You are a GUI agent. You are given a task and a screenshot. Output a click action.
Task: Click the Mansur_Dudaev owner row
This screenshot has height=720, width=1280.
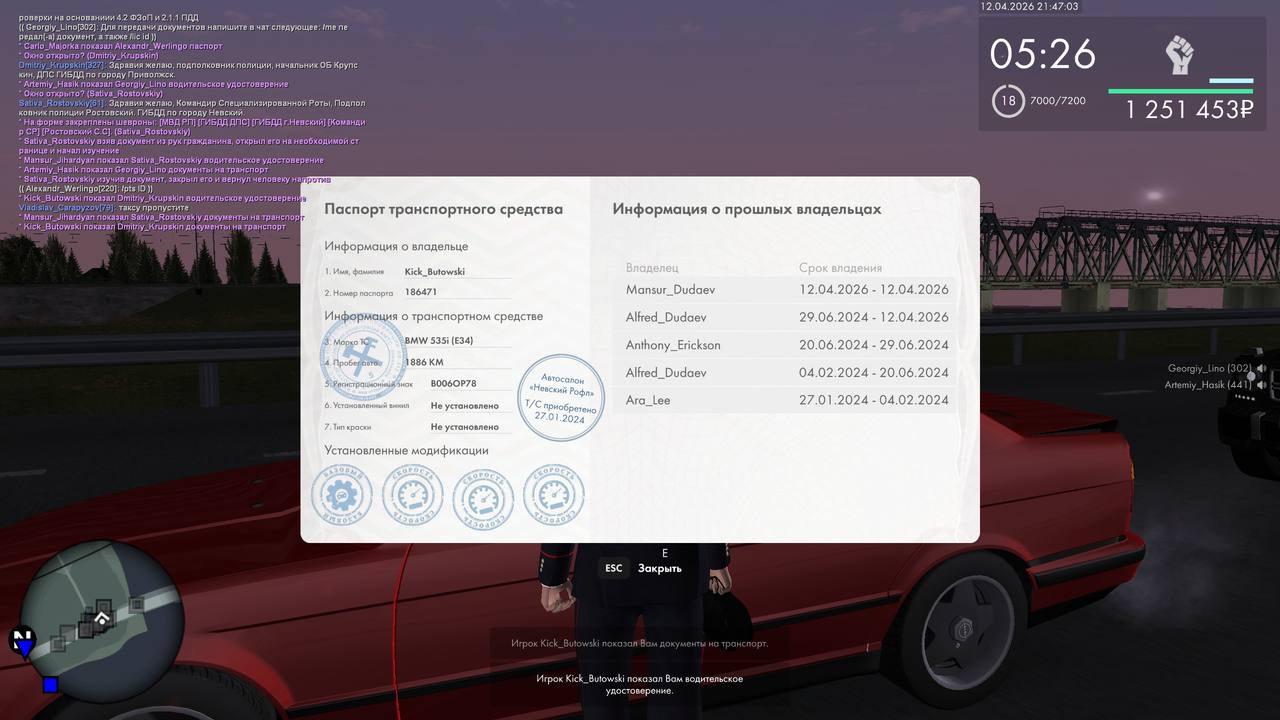[x=785, y=290]
